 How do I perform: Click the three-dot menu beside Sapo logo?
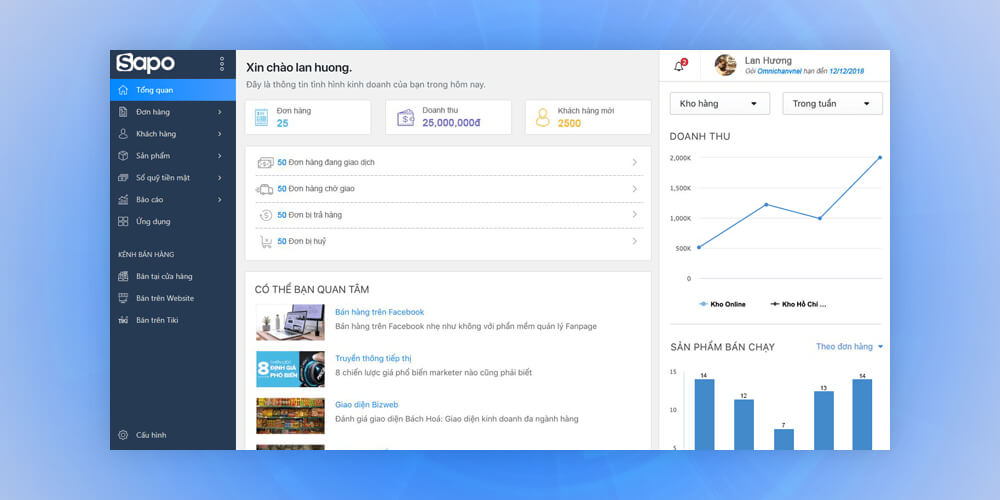pos(222,64)
